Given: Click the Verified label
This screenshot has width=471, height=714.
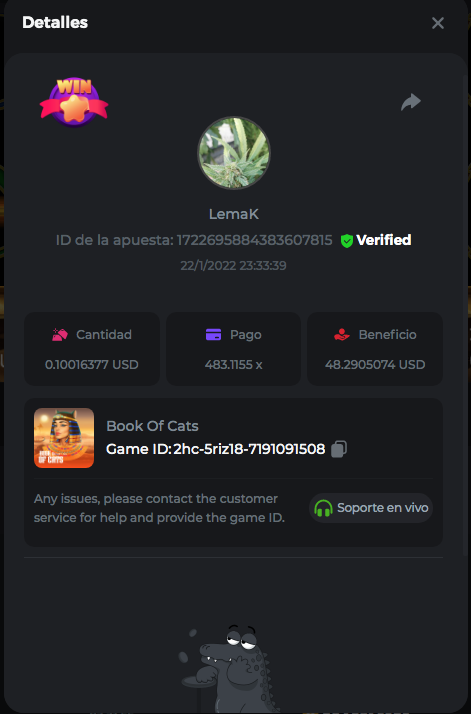Looking at the screenshot, I should coord(384,240).
